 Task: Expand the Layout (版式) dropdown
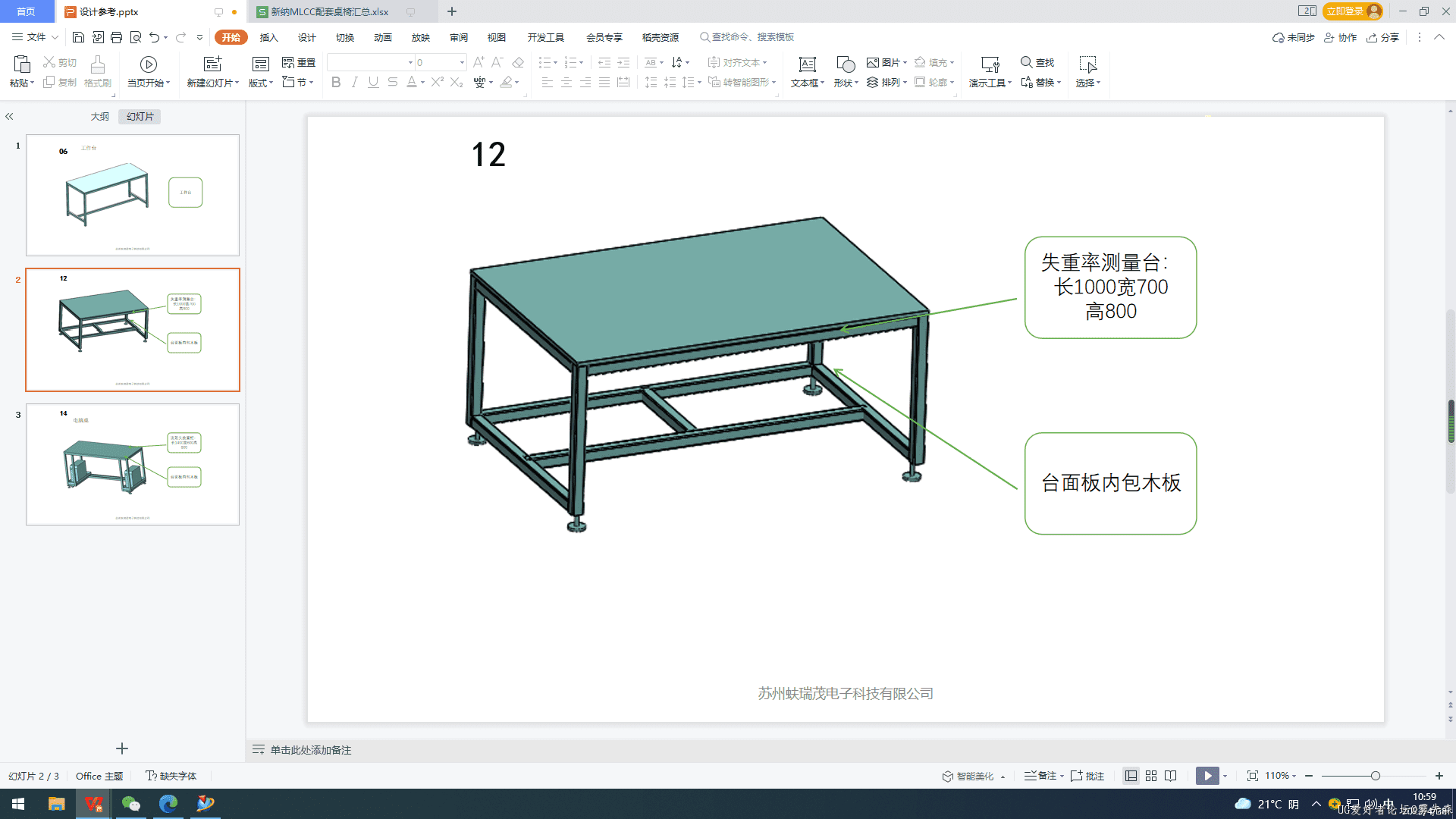(262, 83)
